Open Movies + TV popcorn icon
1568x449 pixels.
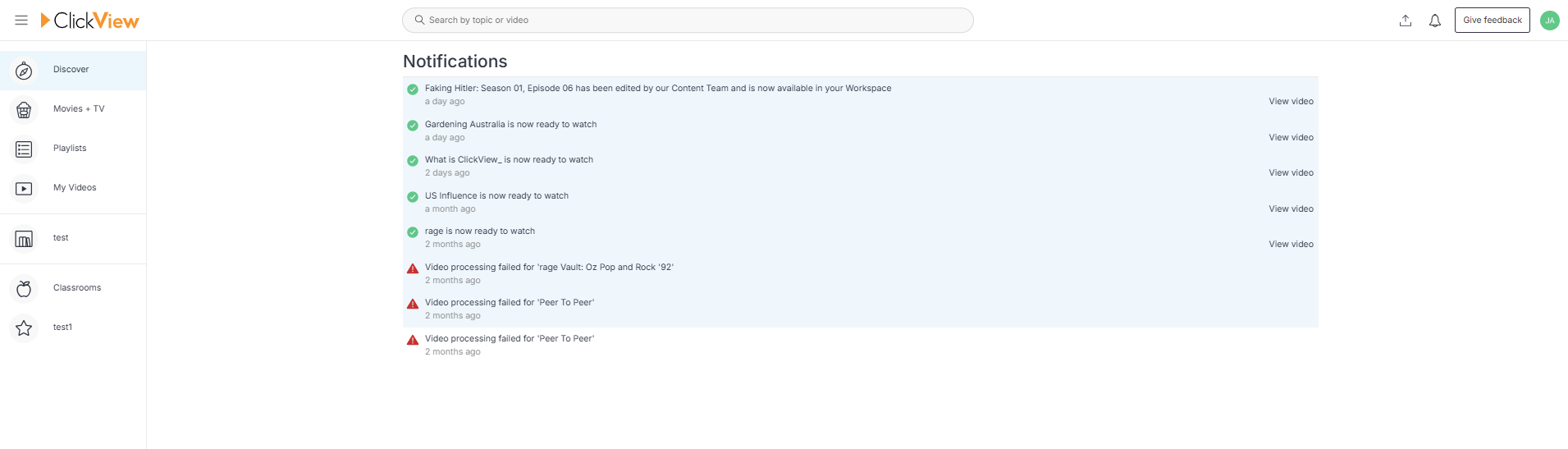click(x=25, y=110)
